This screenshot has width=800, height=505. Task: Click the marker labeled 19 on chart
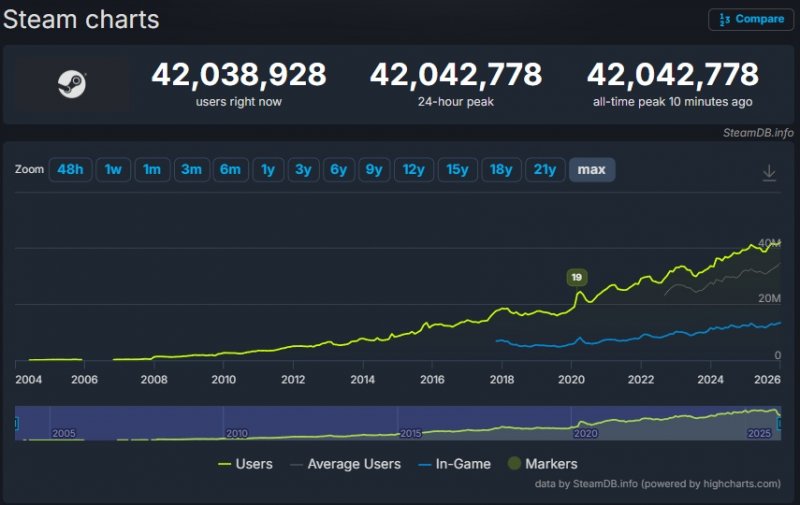coord(577,277)
